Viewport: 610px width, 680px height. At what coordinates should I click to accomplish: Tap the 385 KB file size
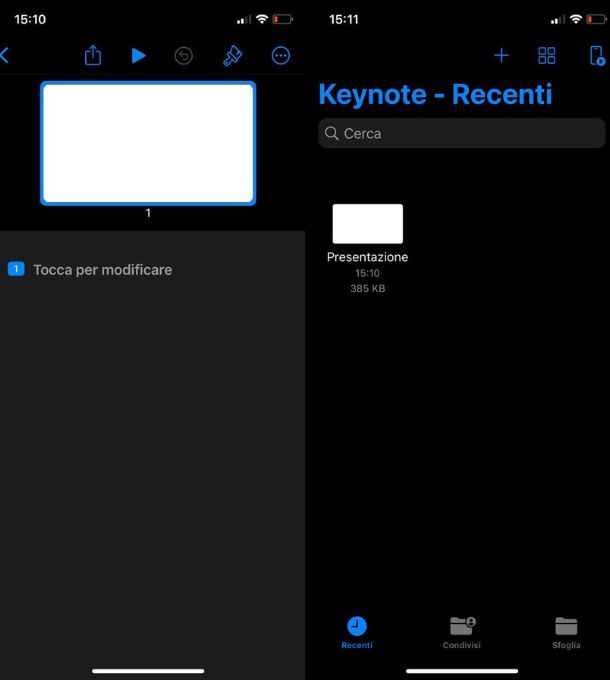368,288
